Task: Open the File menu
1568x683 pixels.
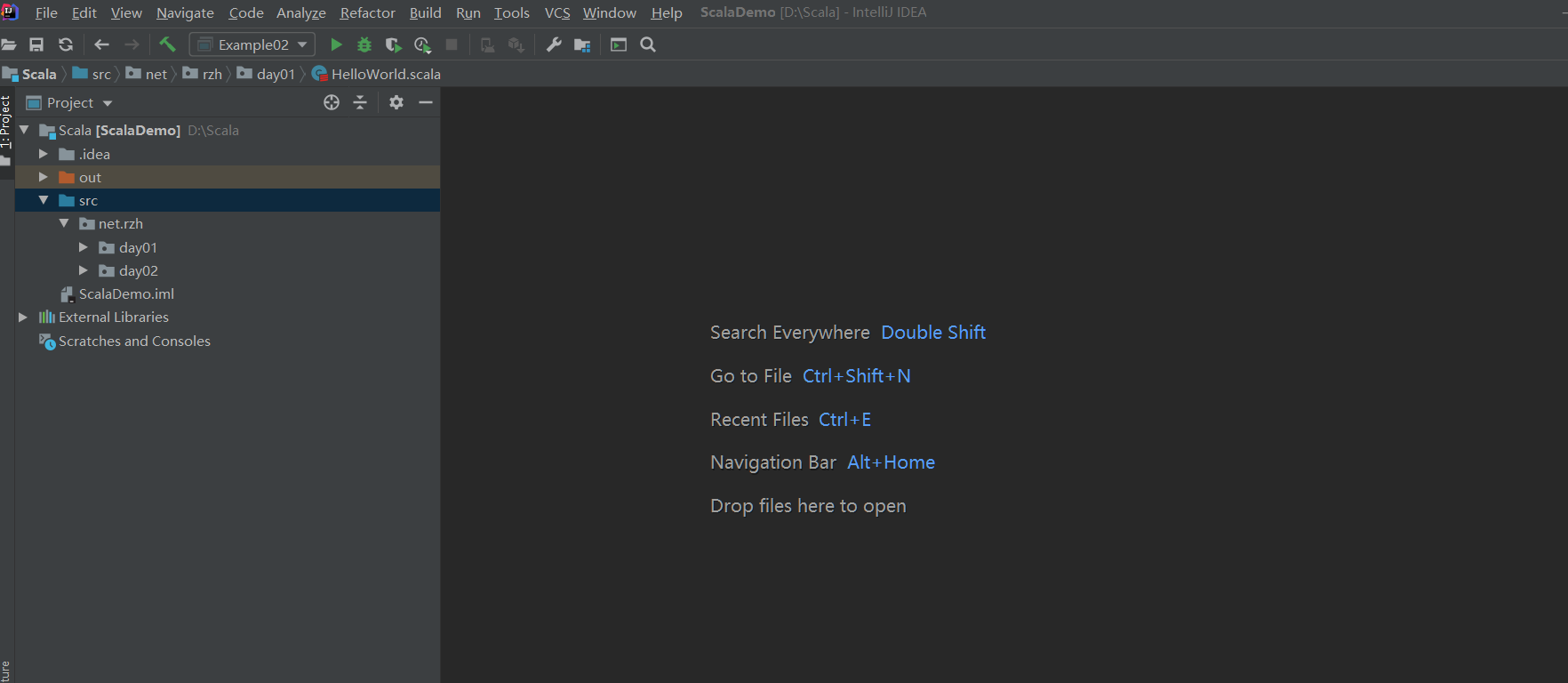Action: tap(46, 12)
